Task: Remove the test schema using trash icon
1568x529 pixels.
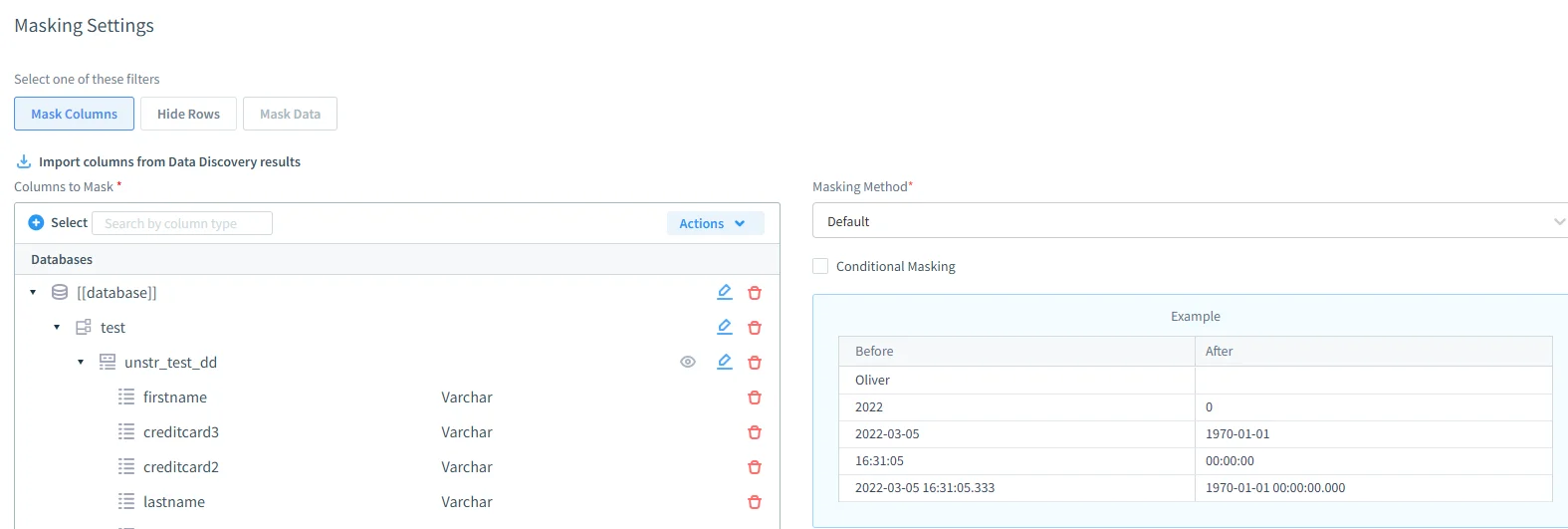Action: click(x=755, y=328)
